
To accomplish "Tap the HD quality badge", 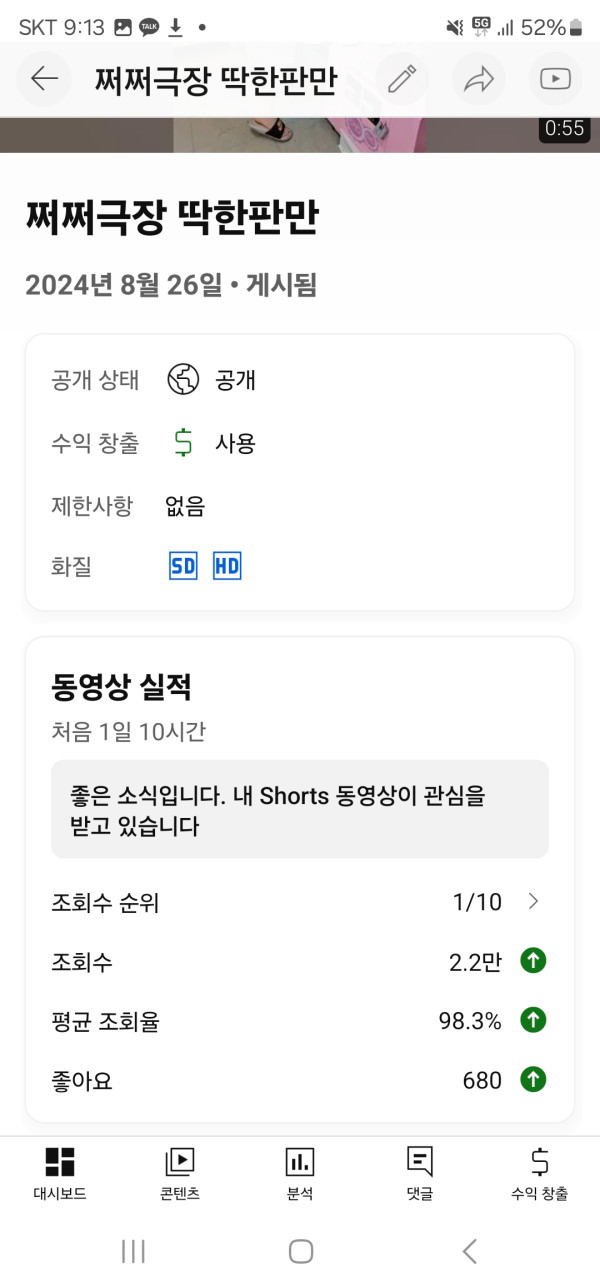I will point(228,567).
